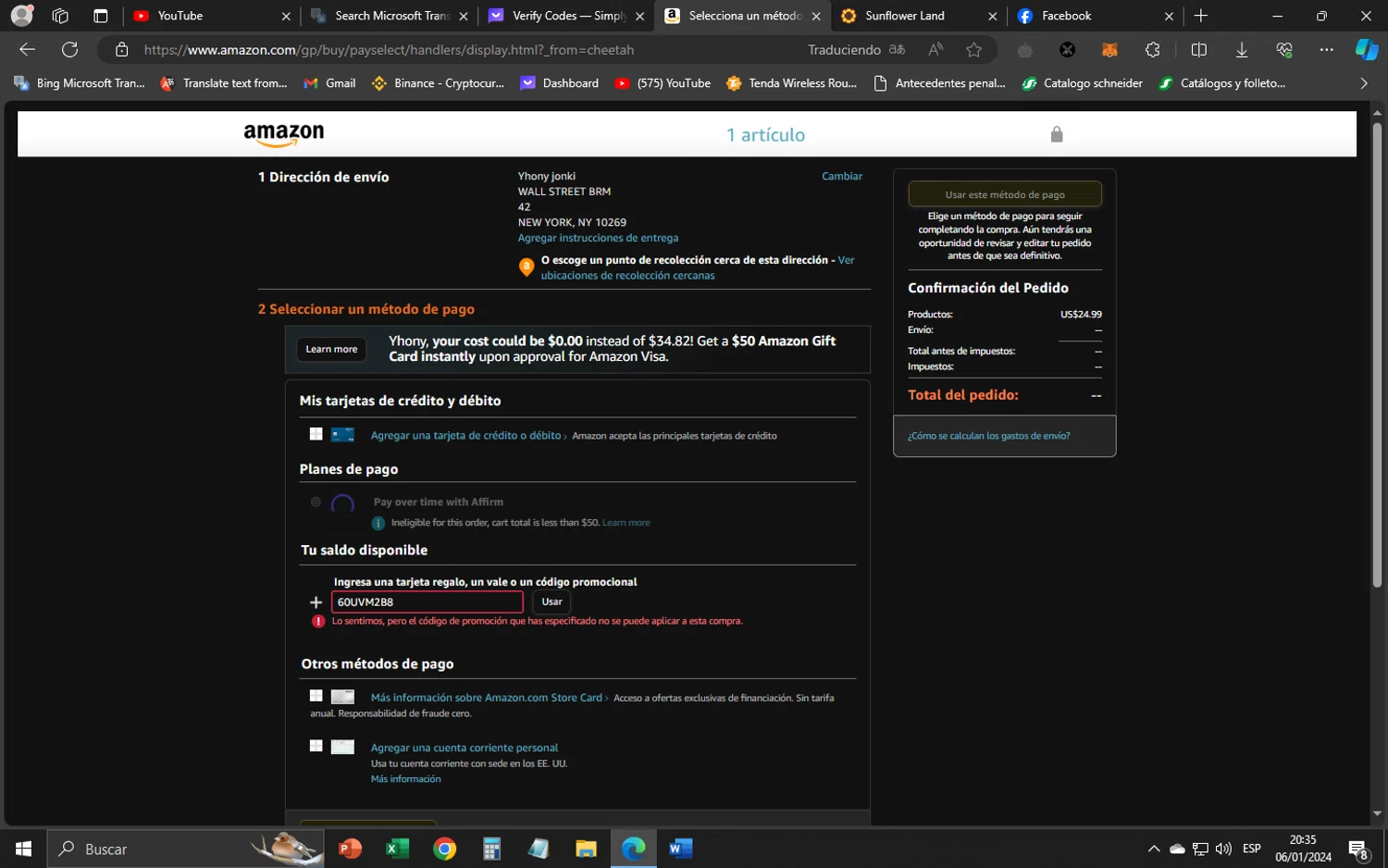
Task: Click the Amazon logo
Action: [x=284, y=135]
